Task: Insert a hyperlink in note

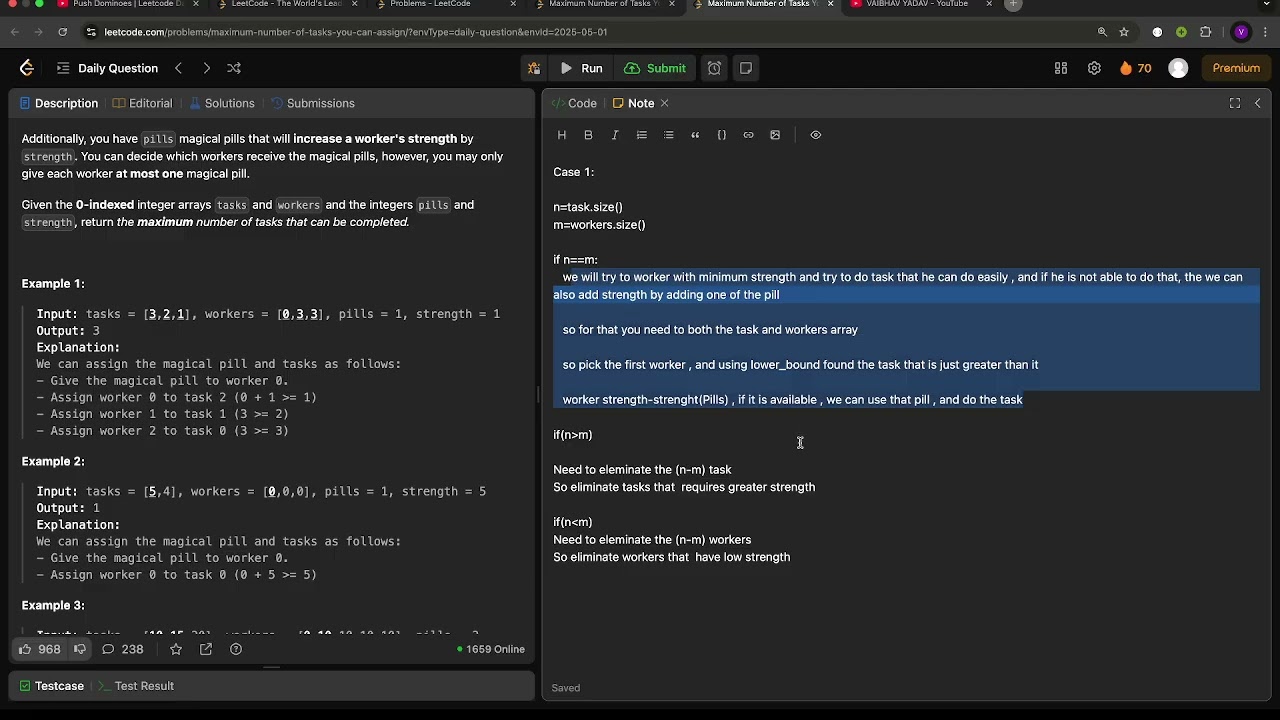Action: tap(748, 135)
